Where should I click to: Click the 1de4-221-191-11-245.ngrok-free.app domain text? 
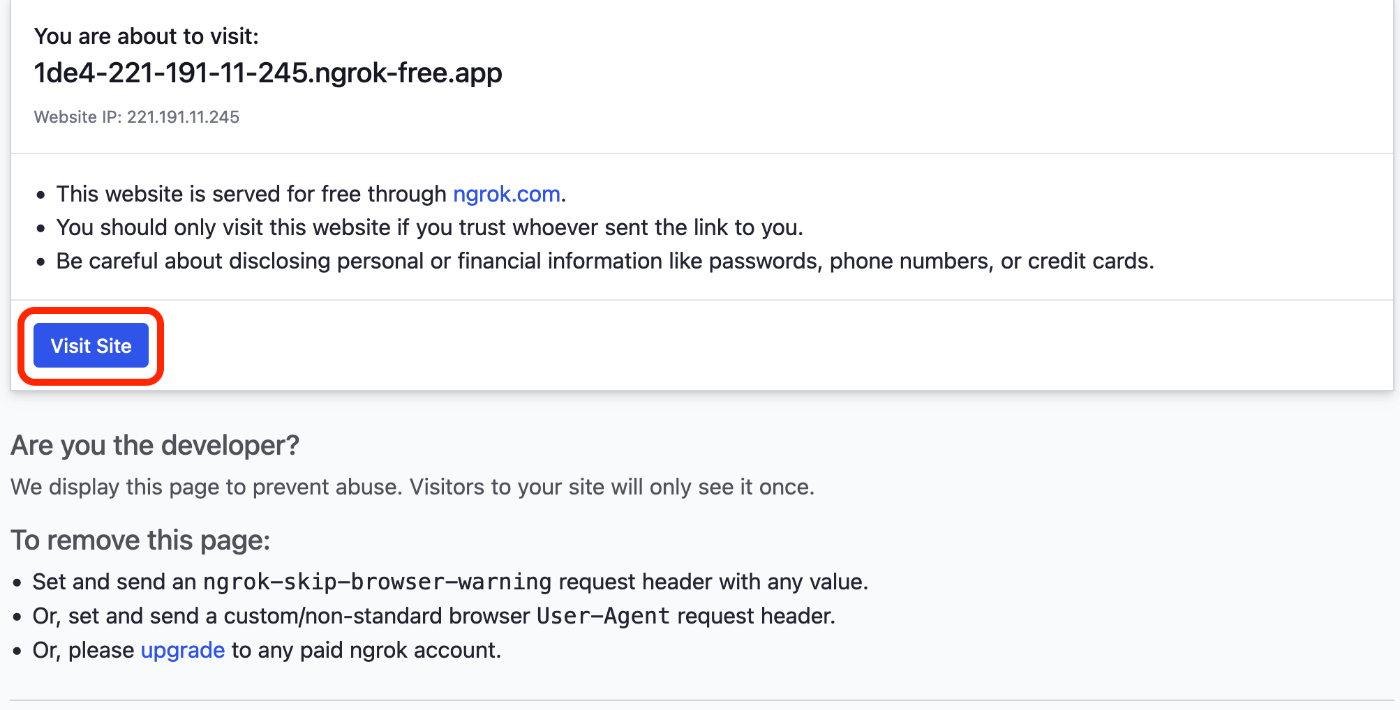coord(268,73)
